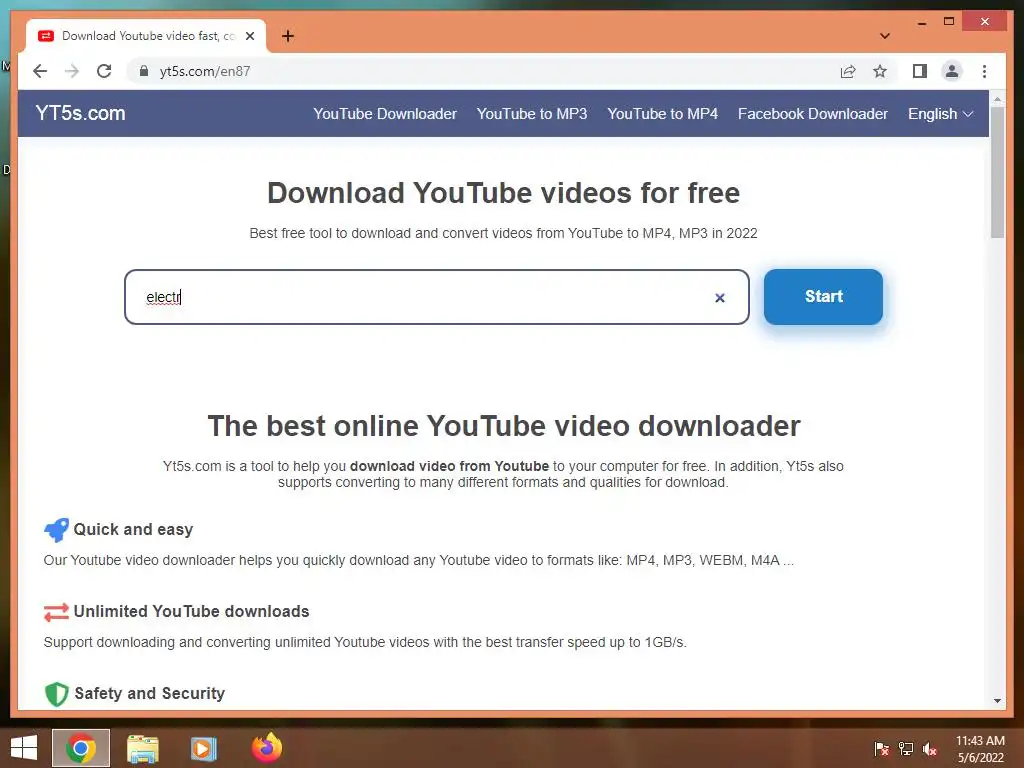Go to YouTube to MP4
Viewport: 1024px width, 768px height.
(662, 114)
